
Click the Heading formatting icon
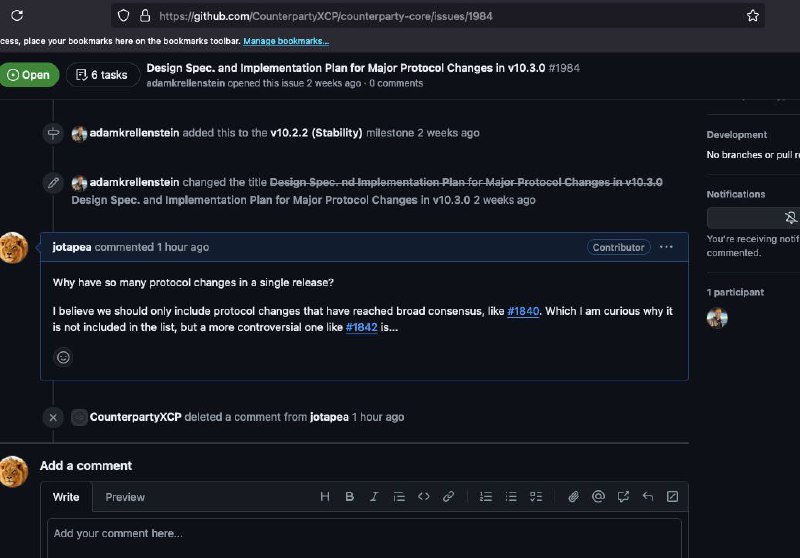point(324,496)
